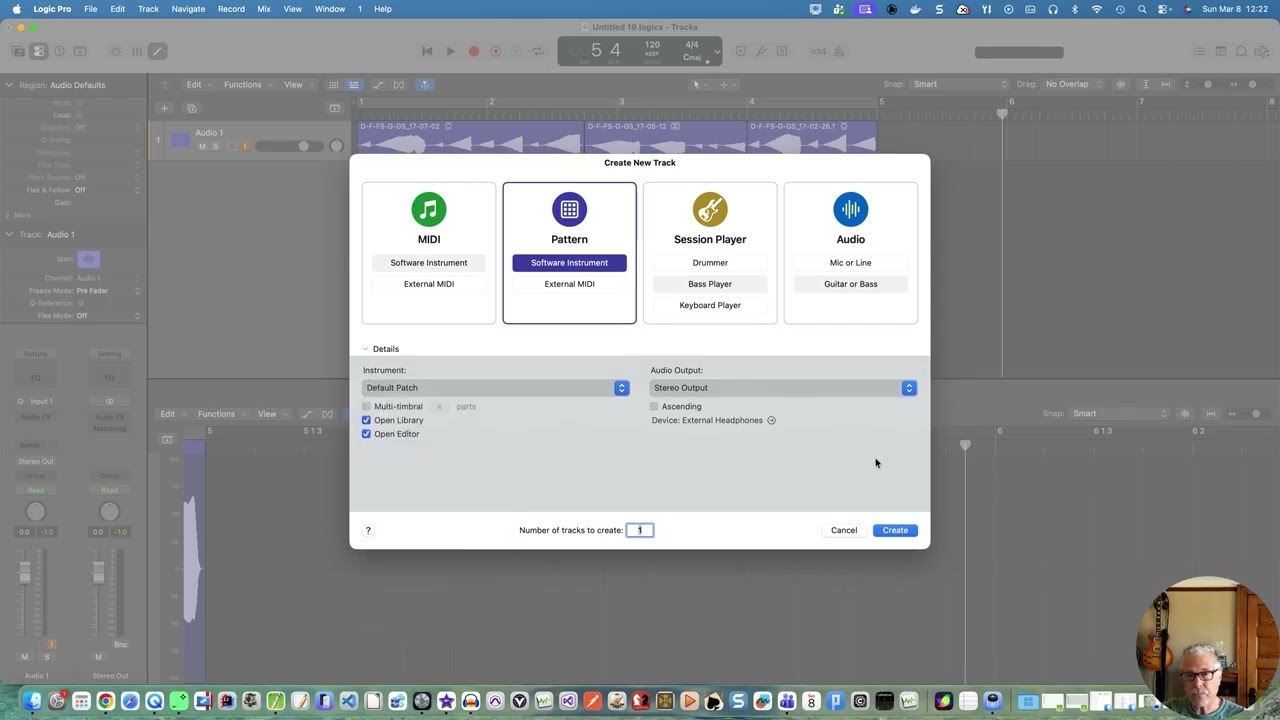Click the purple Pattern grid icon
Viewport: 1280px width, 720px height.
click(x=569, y=209)
